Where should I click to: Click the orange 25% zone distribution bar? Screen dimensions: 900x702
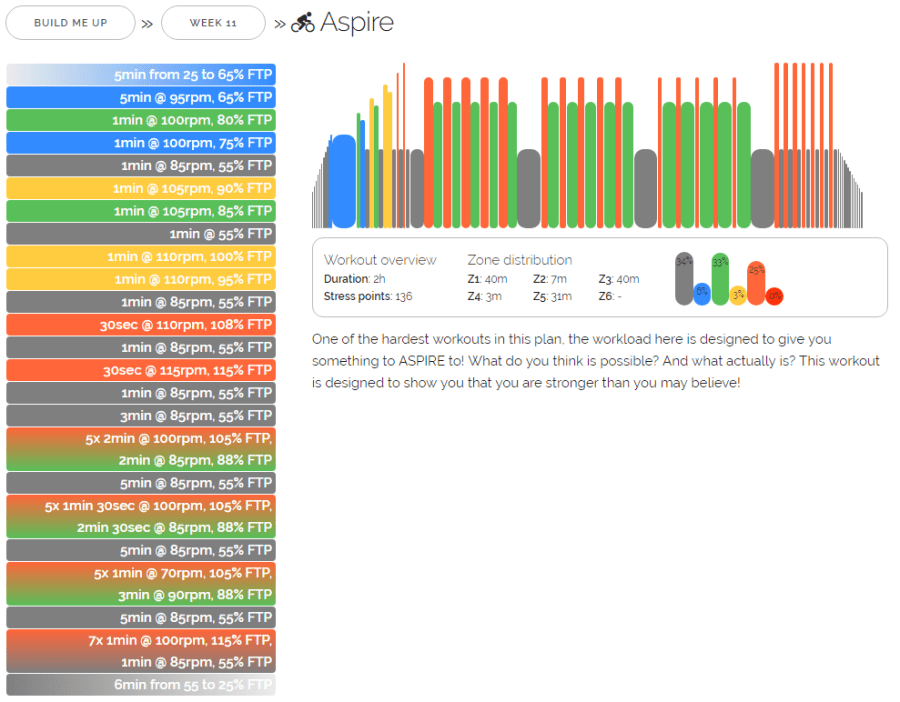point(756,283)
